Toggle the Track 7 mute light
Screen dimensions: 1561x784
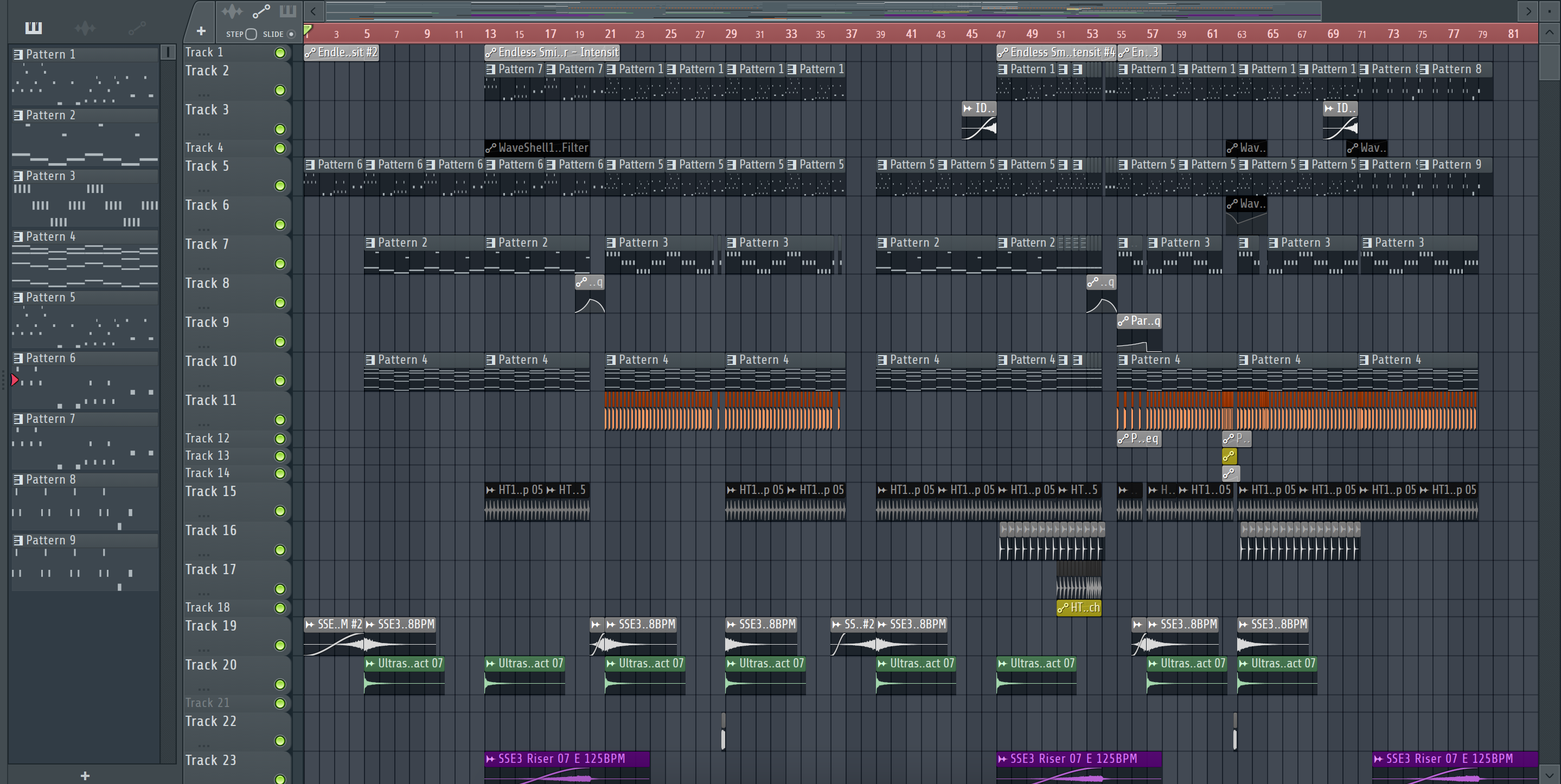[x=280, y=264]
